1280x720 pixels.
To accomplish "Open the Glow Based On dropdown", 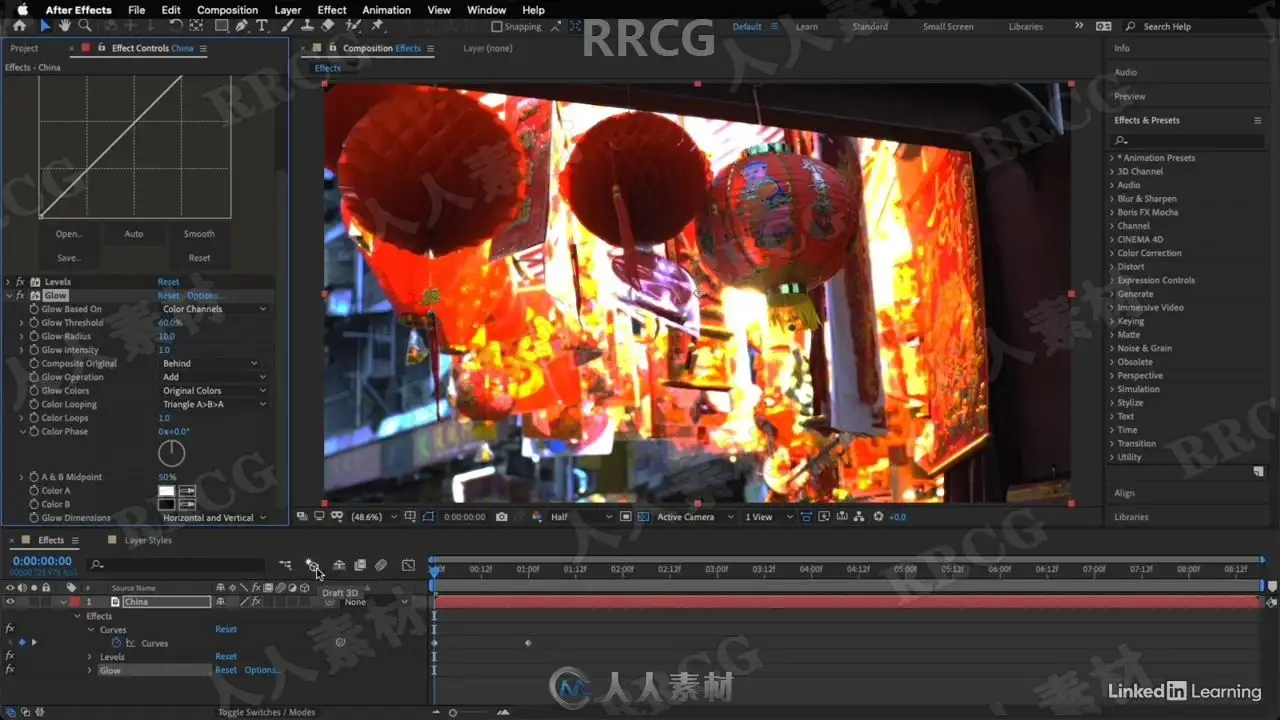I will click(x=214, y=309).
